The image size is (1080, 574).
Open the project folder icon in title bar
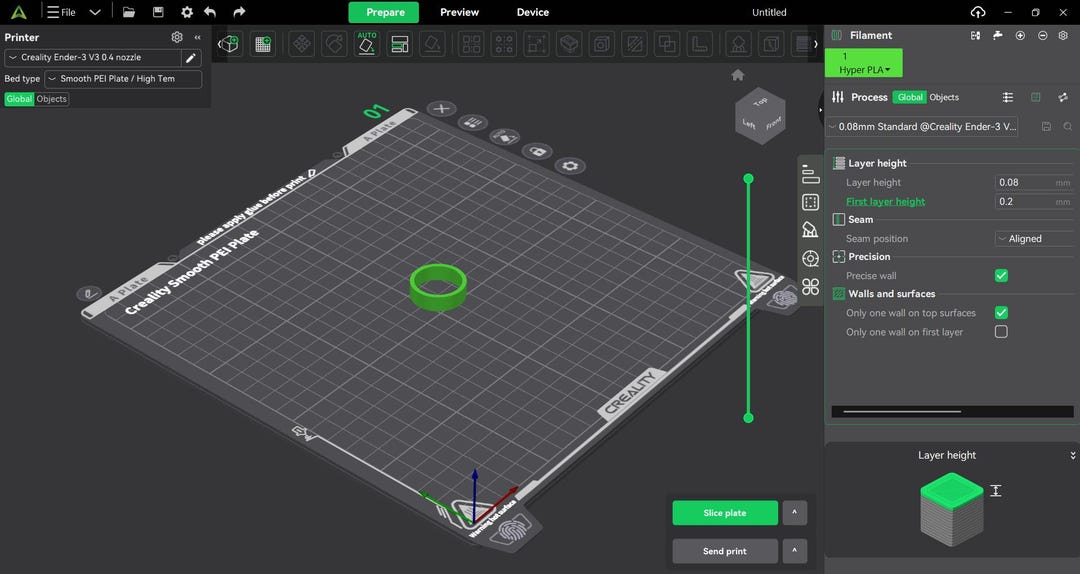[129, 12]
